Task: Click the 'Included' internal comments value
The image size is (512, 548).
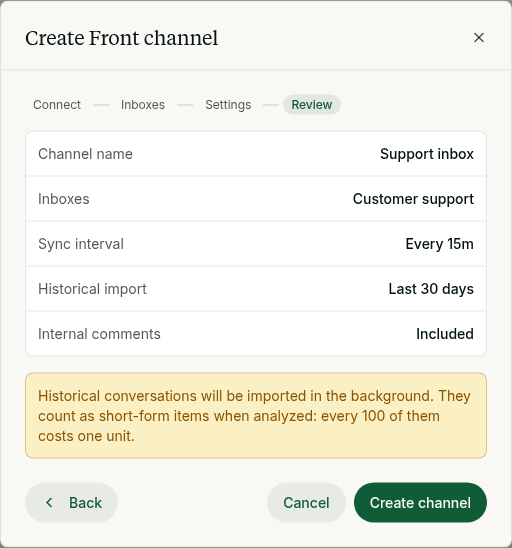Action: (445, 334)
